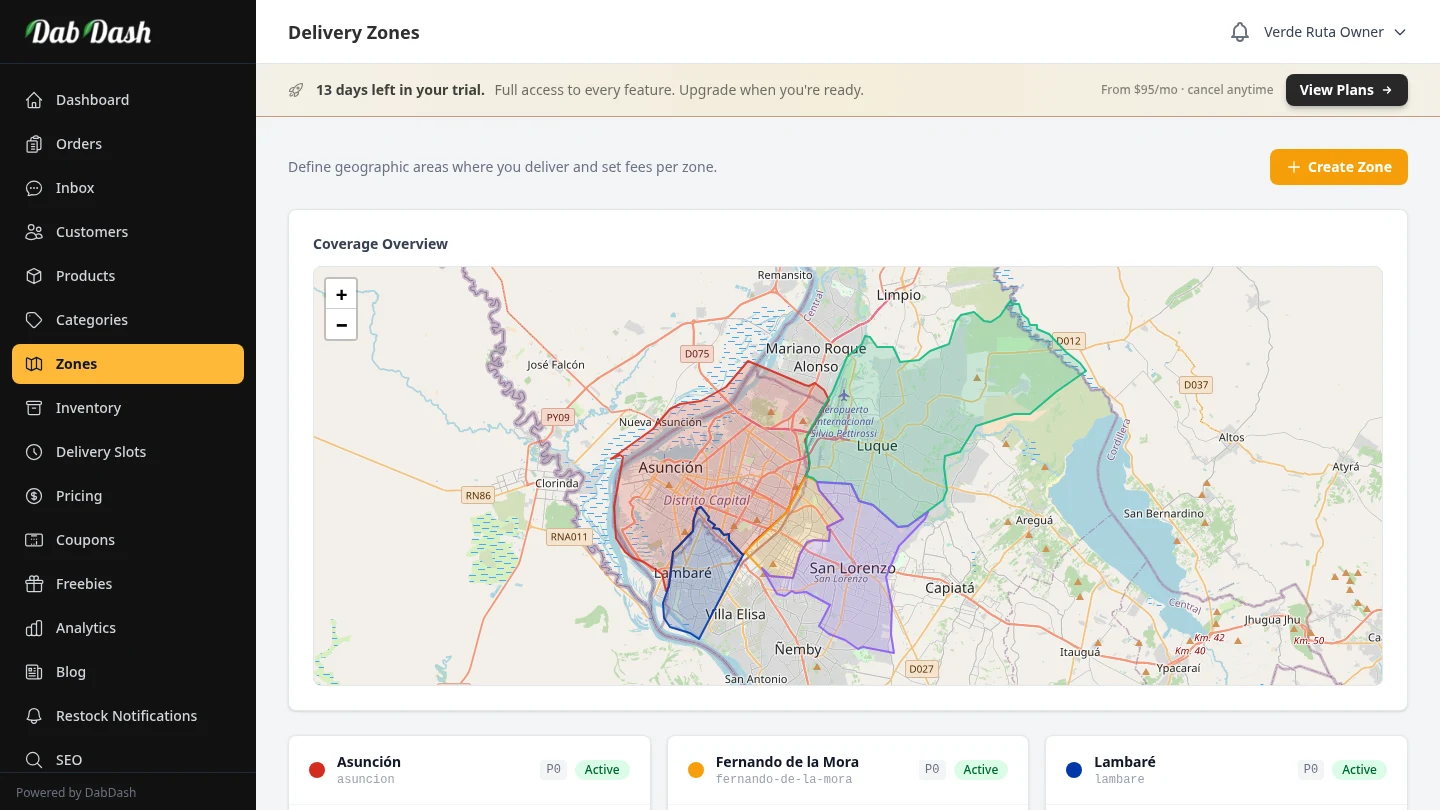Open the Orders menu item
This screenshot has height=810, width=1440.
pos(79,144)
